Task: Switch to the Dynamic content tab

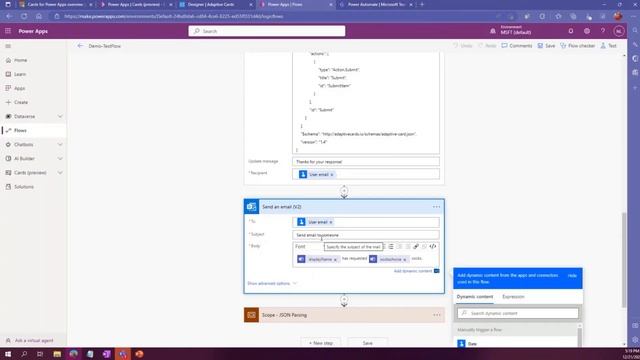Action: click(475, 297)
